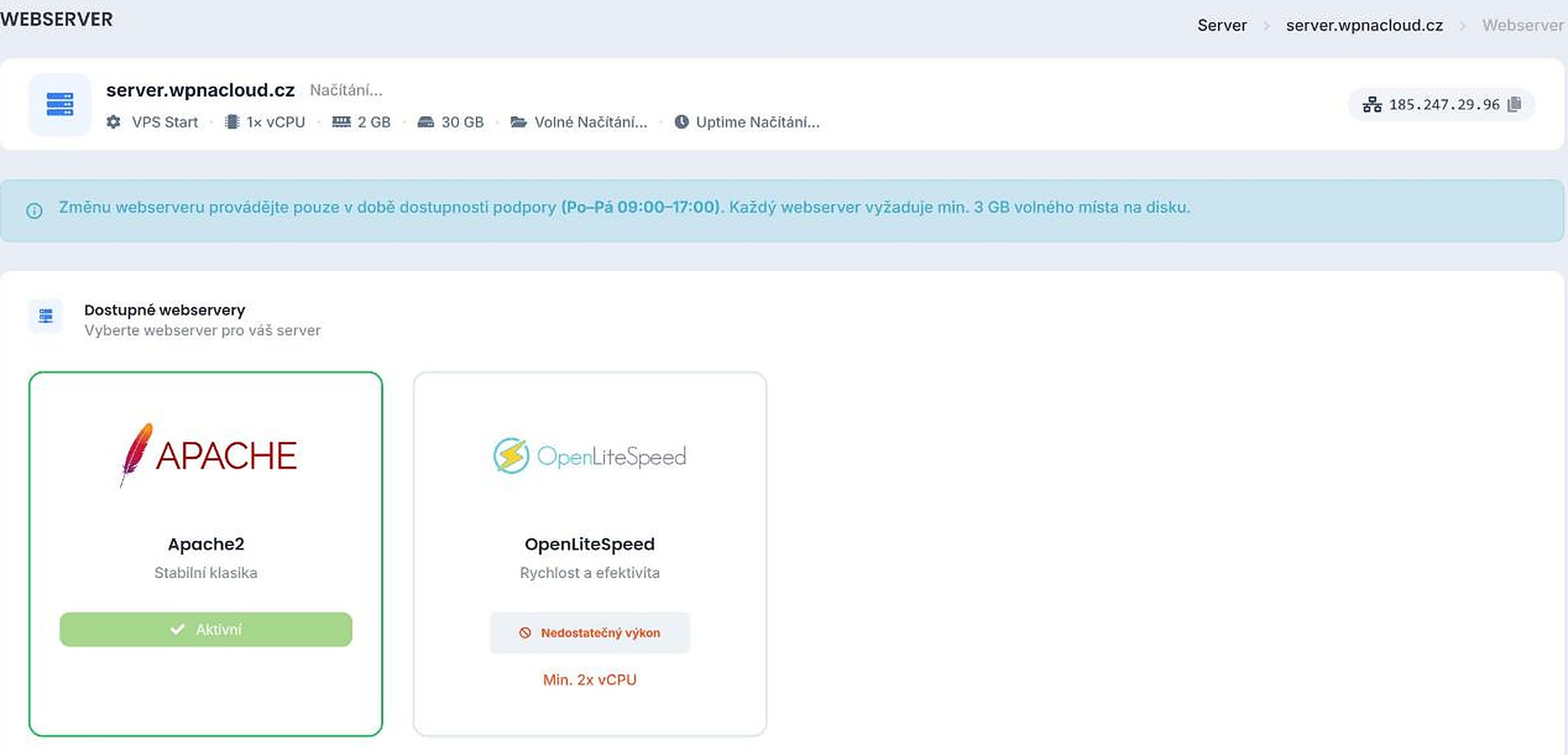Click the prohibited icon beside Nedostatečný výkon
1568x755 pixels.
[525, 633]
